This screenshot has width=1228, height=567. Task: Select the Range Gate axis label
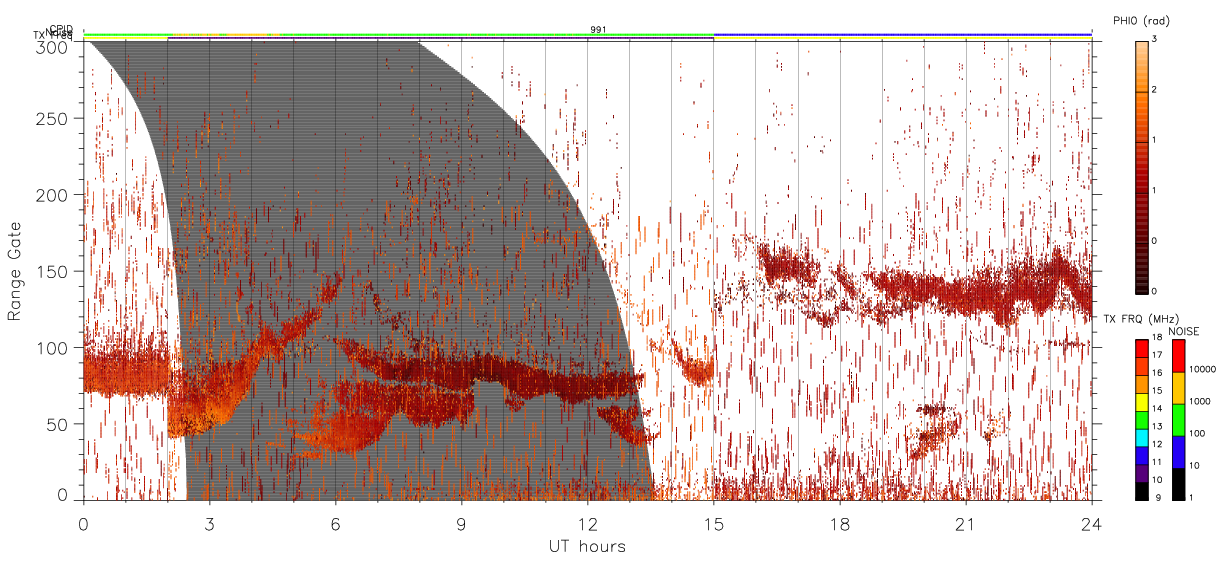(x=15, y=271)
